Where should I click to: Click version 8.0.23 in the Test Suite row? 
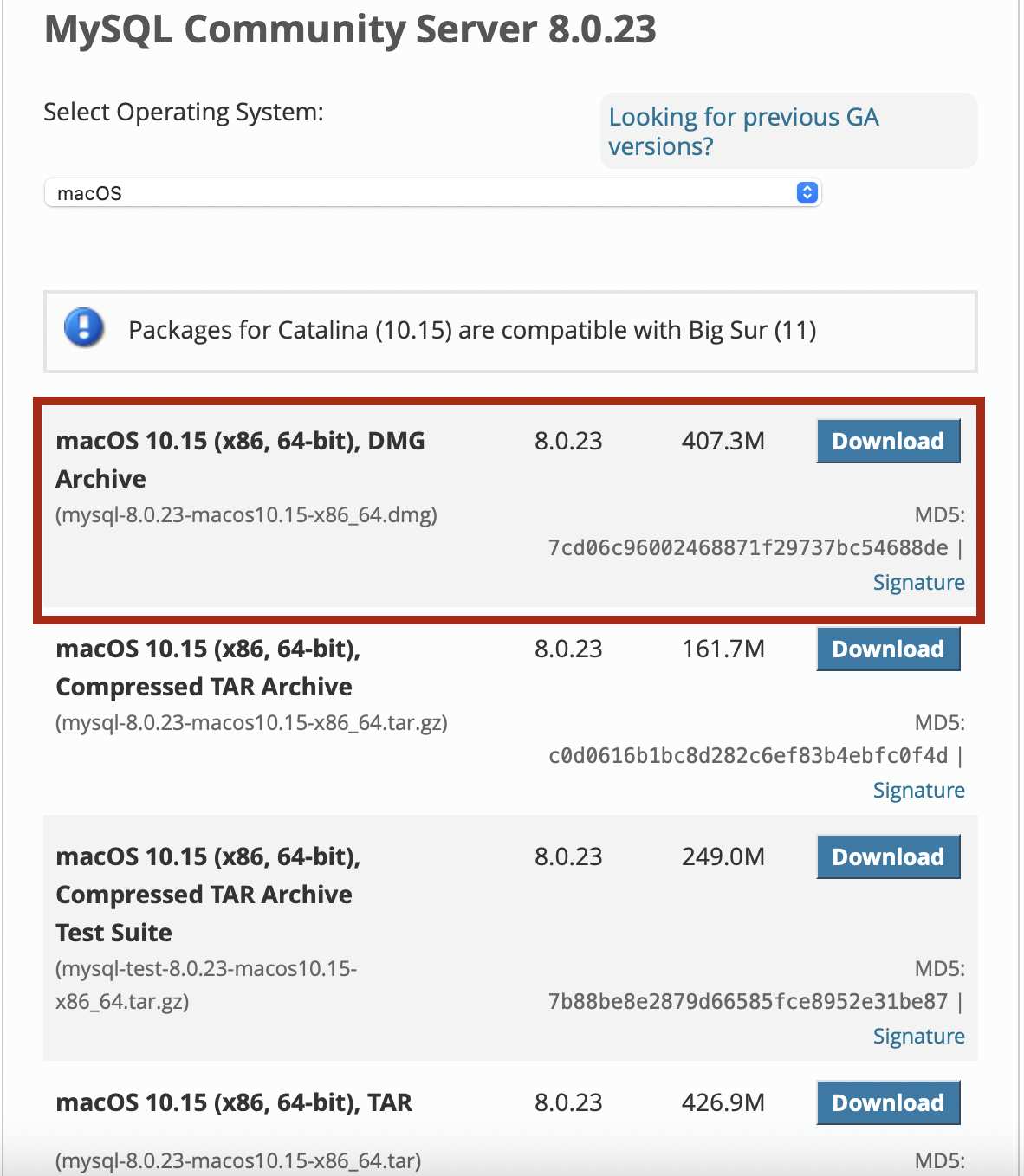[568, 856]
